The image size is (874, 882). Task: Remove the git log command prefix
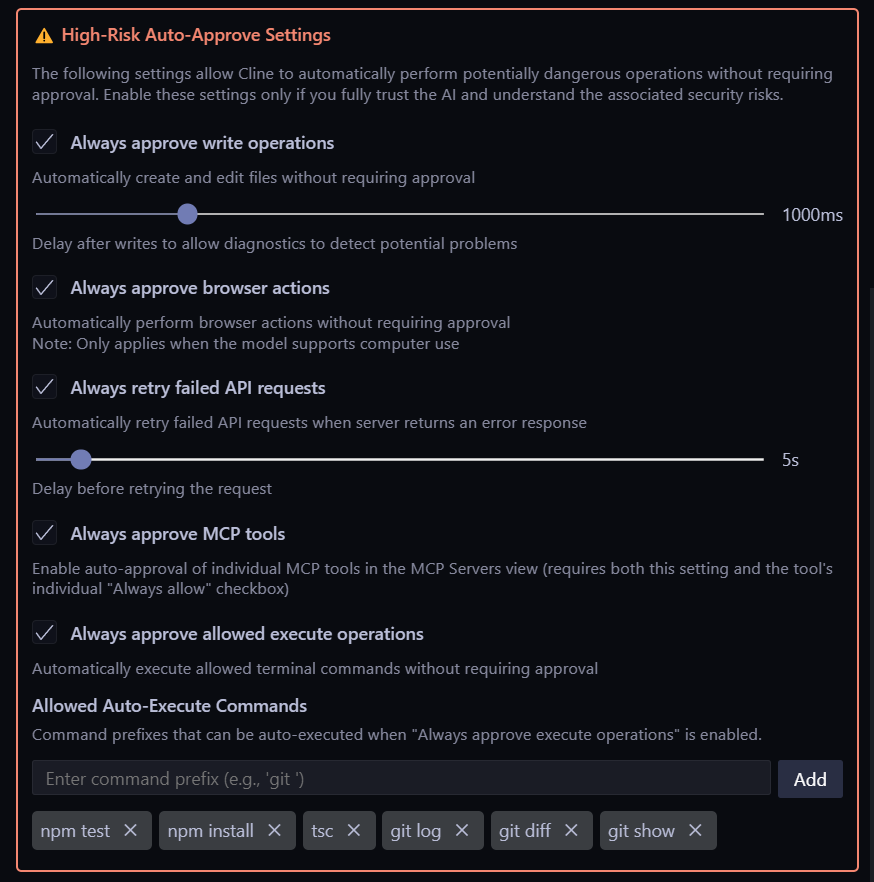[x=462, y=830]
